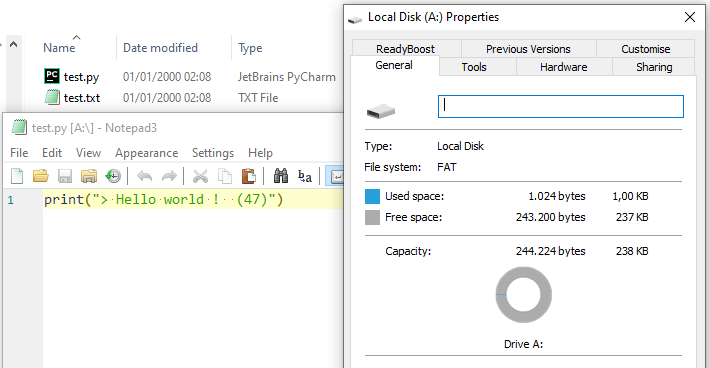Click the Date modified column header
This screenshot has width=710, height=368.
[160, 48]
